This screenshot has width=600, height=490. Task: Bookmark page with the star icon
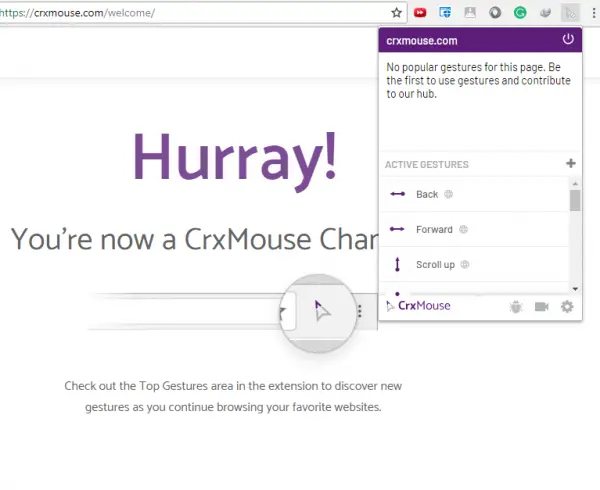tap(396, 13)
